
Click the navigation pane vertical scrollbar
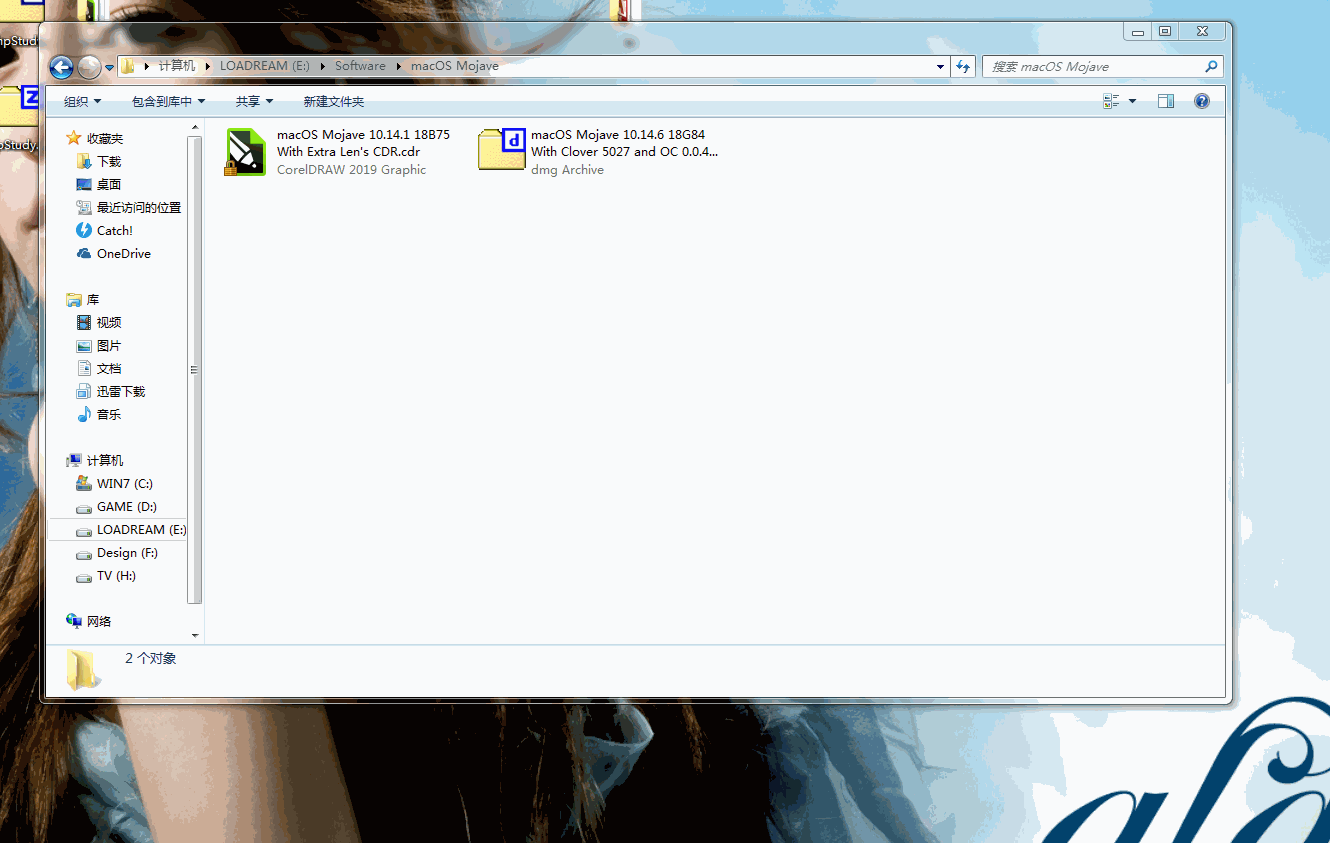[194, 370]
